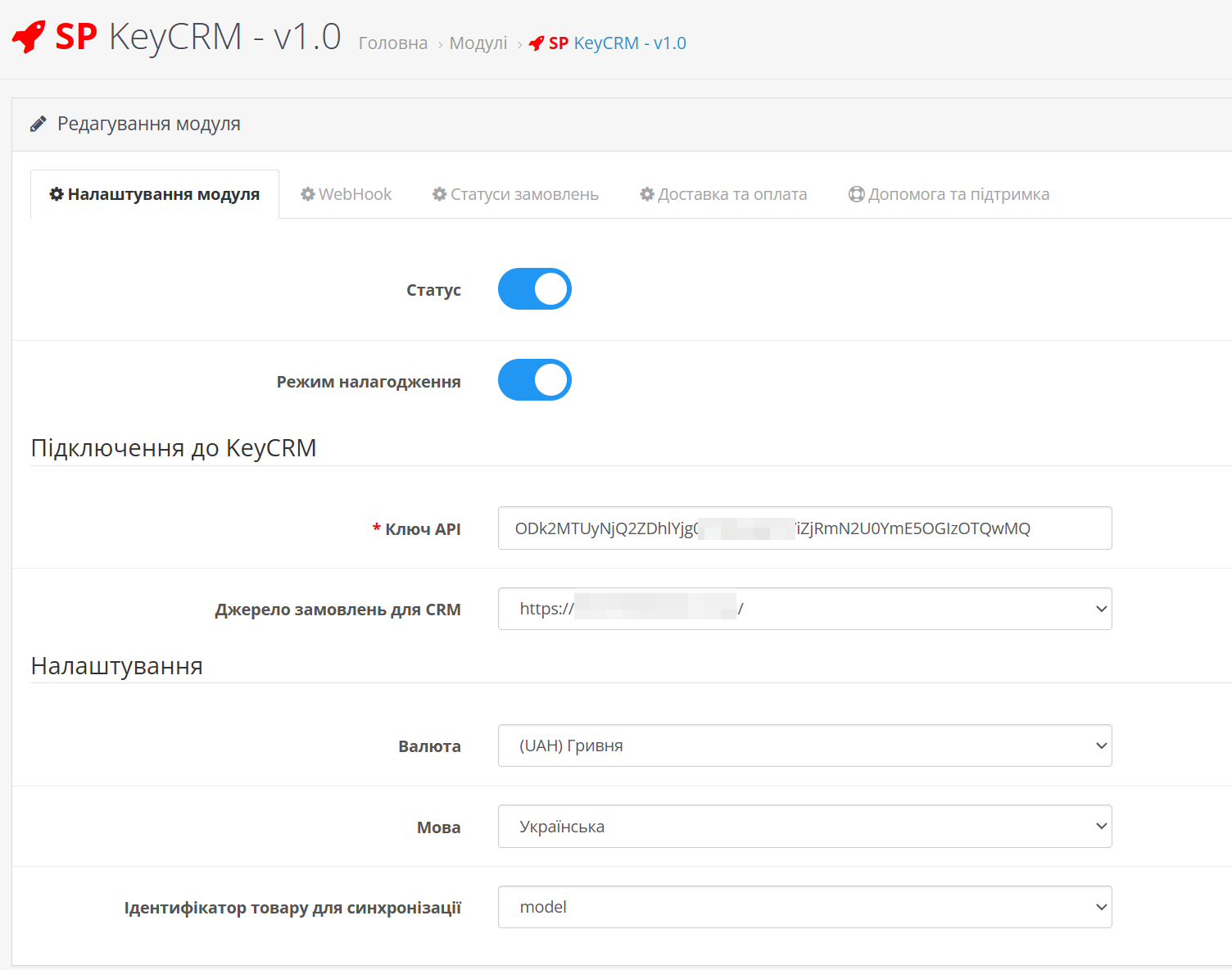Click lifebuoy icon on Допомога та підтримка tab
This screenshot has height=970, width=1232.
(x=857, y=194)
